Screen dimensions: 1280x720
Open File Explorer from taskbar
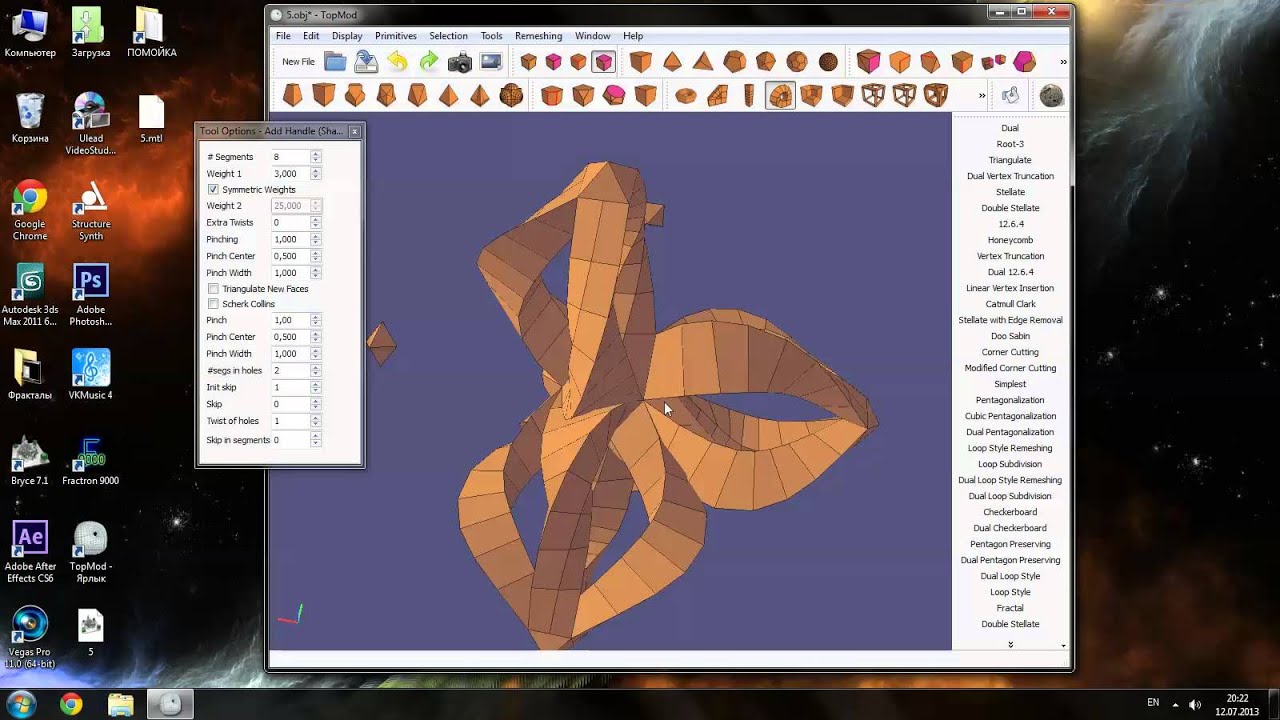[x=121, y=704]
